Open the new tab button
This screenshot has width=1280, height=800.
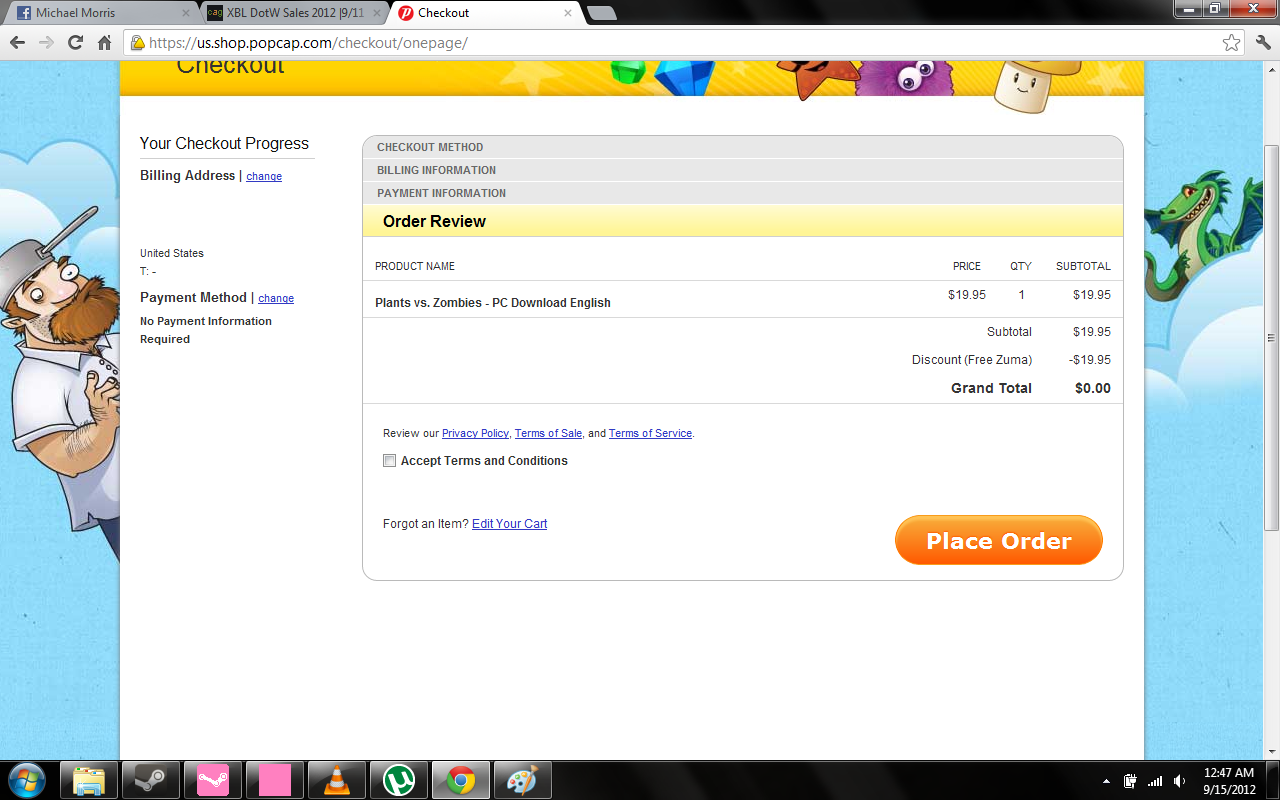point(601,13)
